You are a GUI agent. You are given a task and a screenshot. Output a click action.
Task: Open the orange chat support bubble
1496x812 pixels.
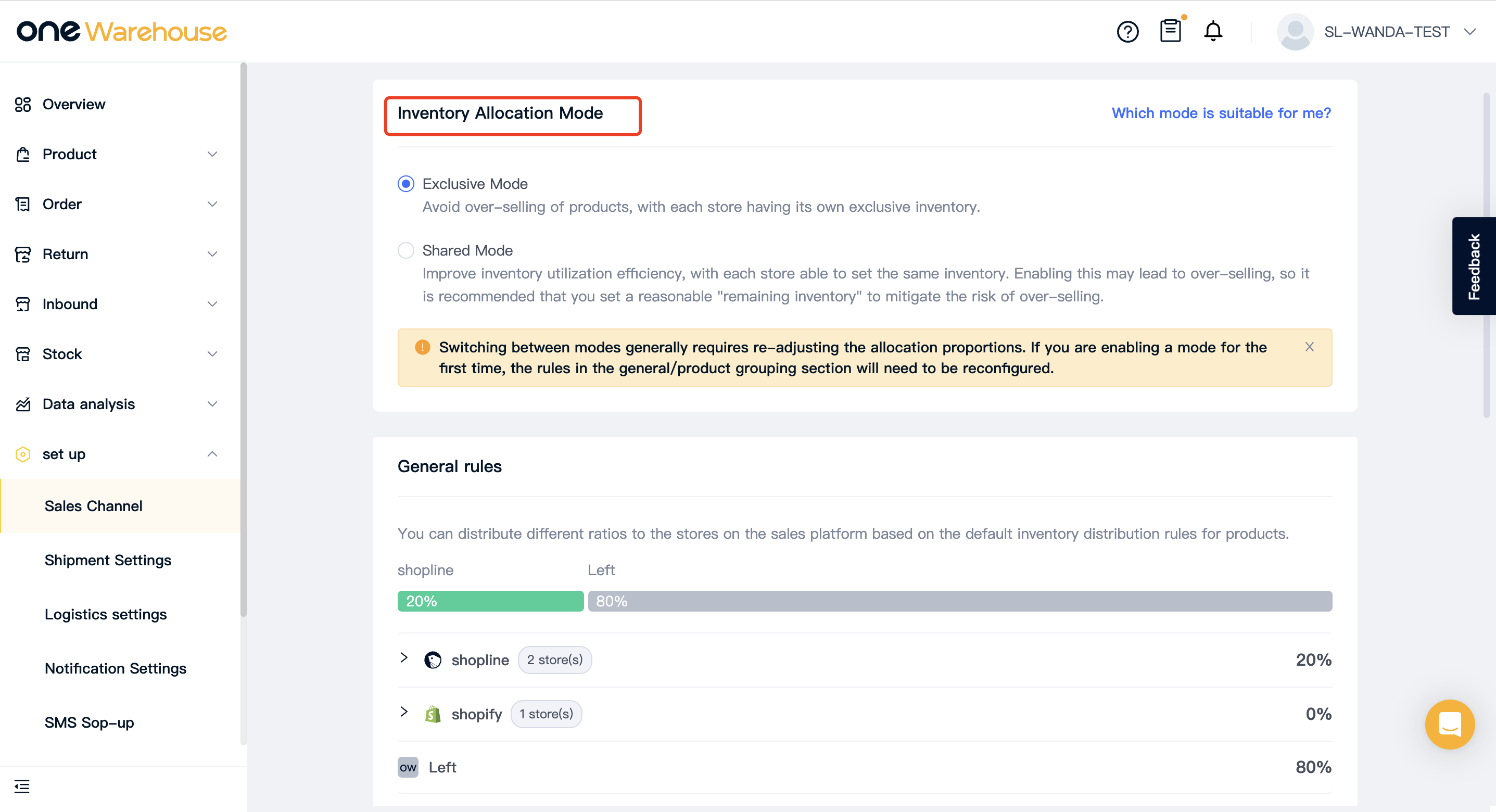pyautogui.click(x=1450, y=725)
